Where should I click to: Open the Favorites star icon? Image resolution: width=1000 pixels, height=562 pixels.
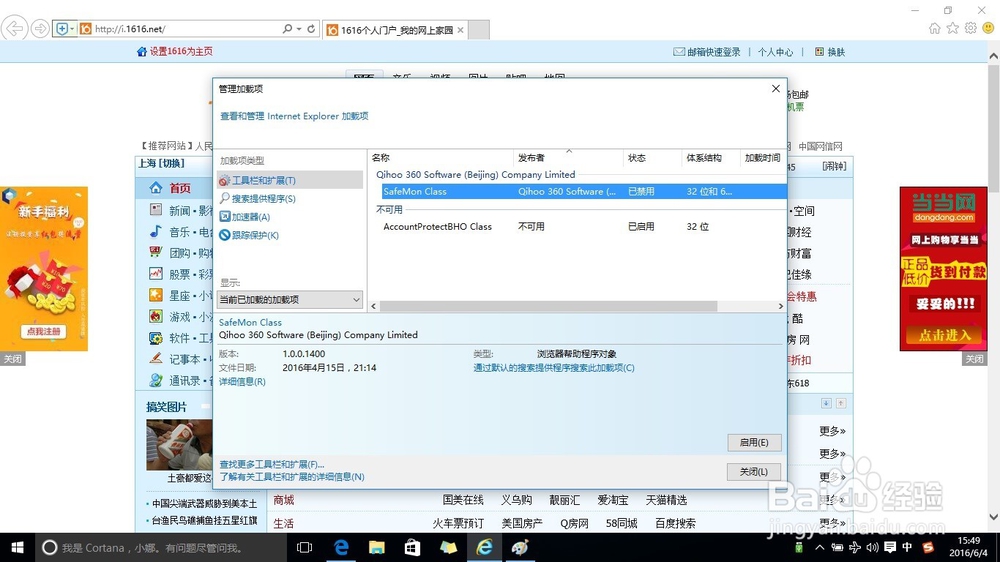click(952, 28)
